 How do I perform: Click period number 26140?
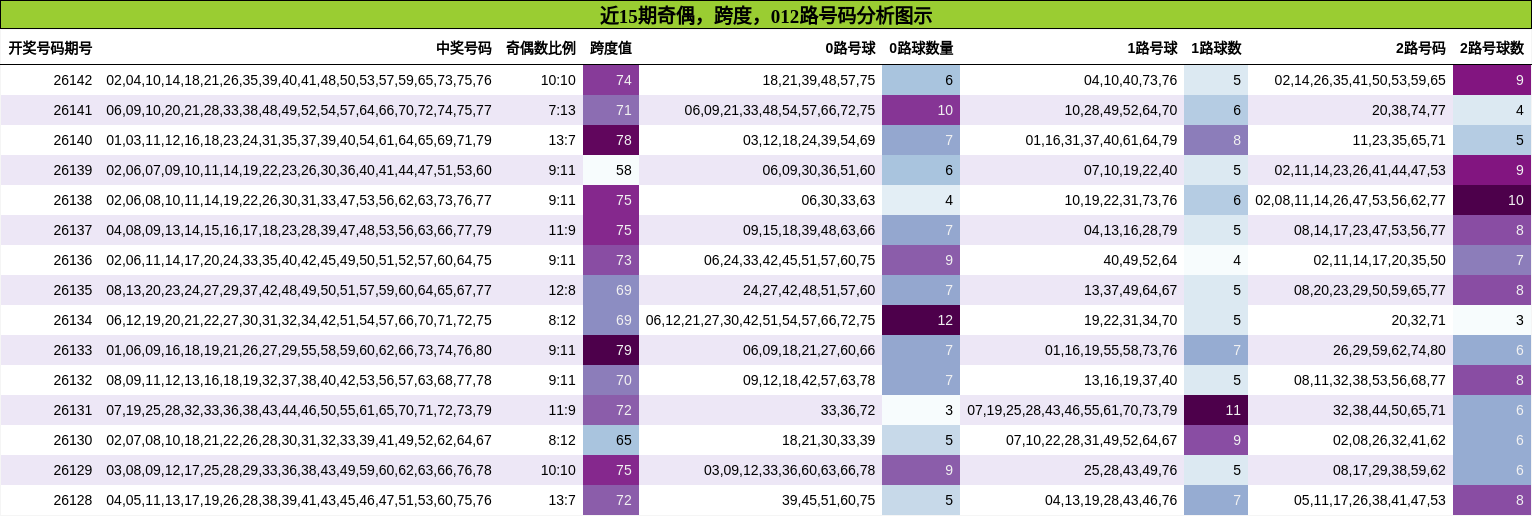(73, 140)
